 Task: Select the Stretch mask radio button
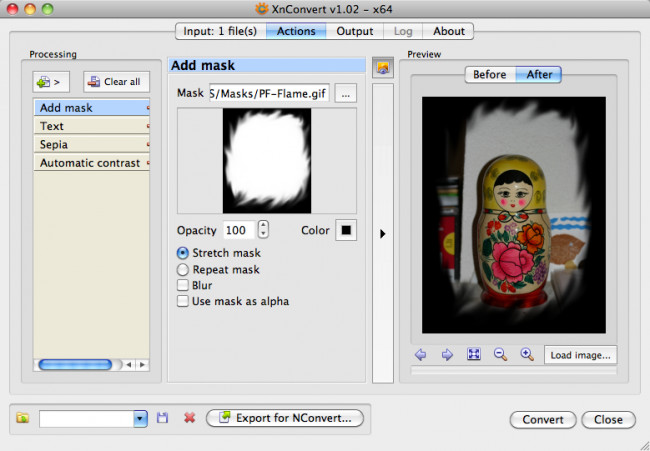(183, 253)
